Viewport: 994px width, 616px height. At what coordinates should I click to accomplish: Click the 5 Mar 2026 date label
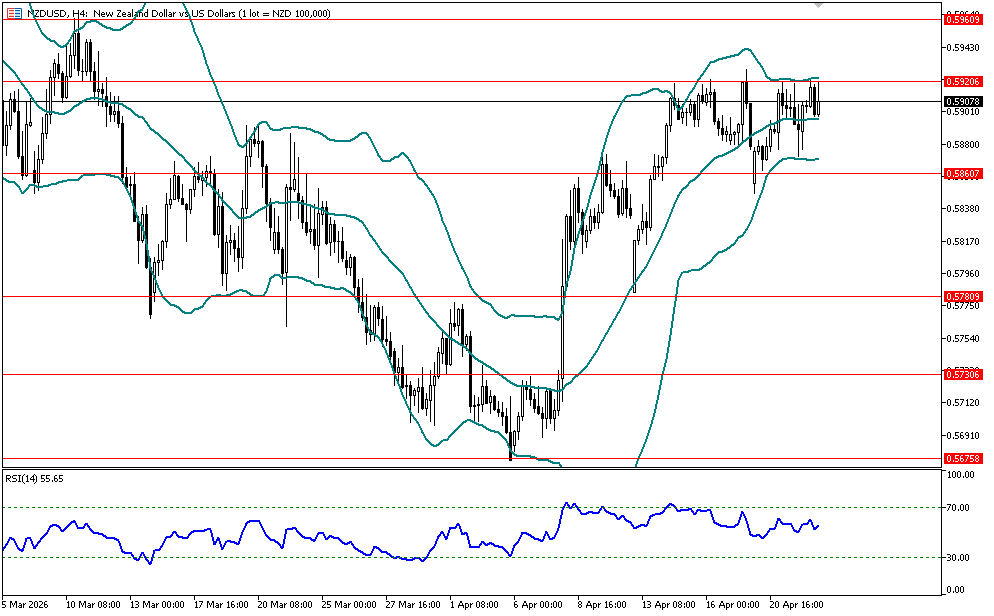coord(25,605)
